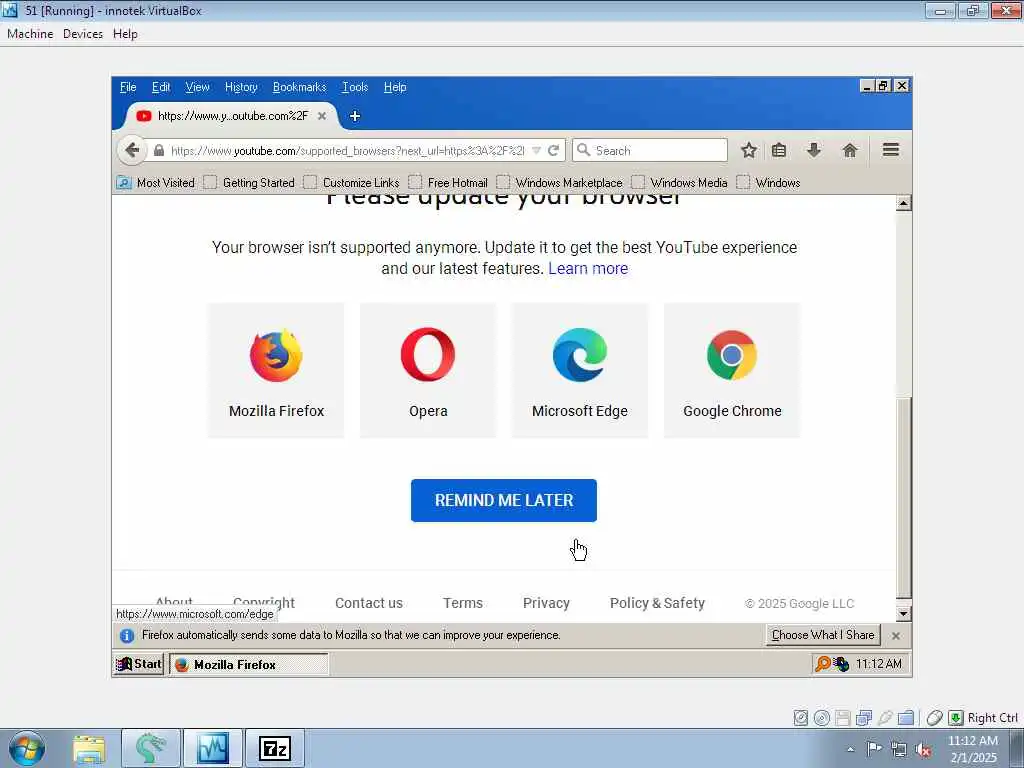Open Windows Explorer folder in the host taskbar
This screenshot has height=768, width=1024.
[x=89, y=748]
